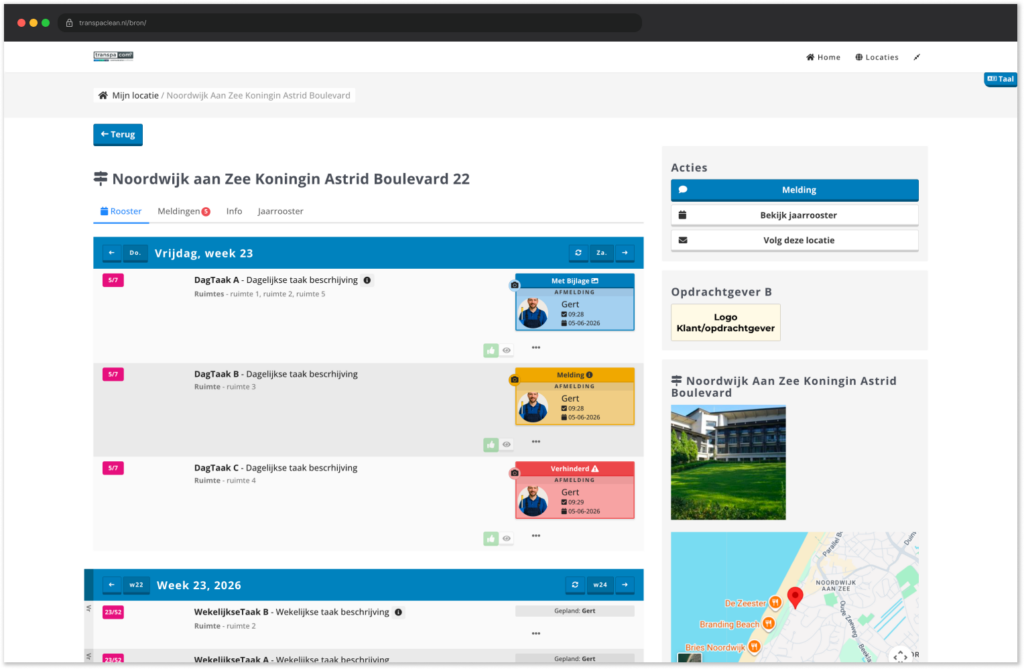Click the pencil edit icon in top navigation
Screen dimensions: 1024x669
(x=917, y=57)
